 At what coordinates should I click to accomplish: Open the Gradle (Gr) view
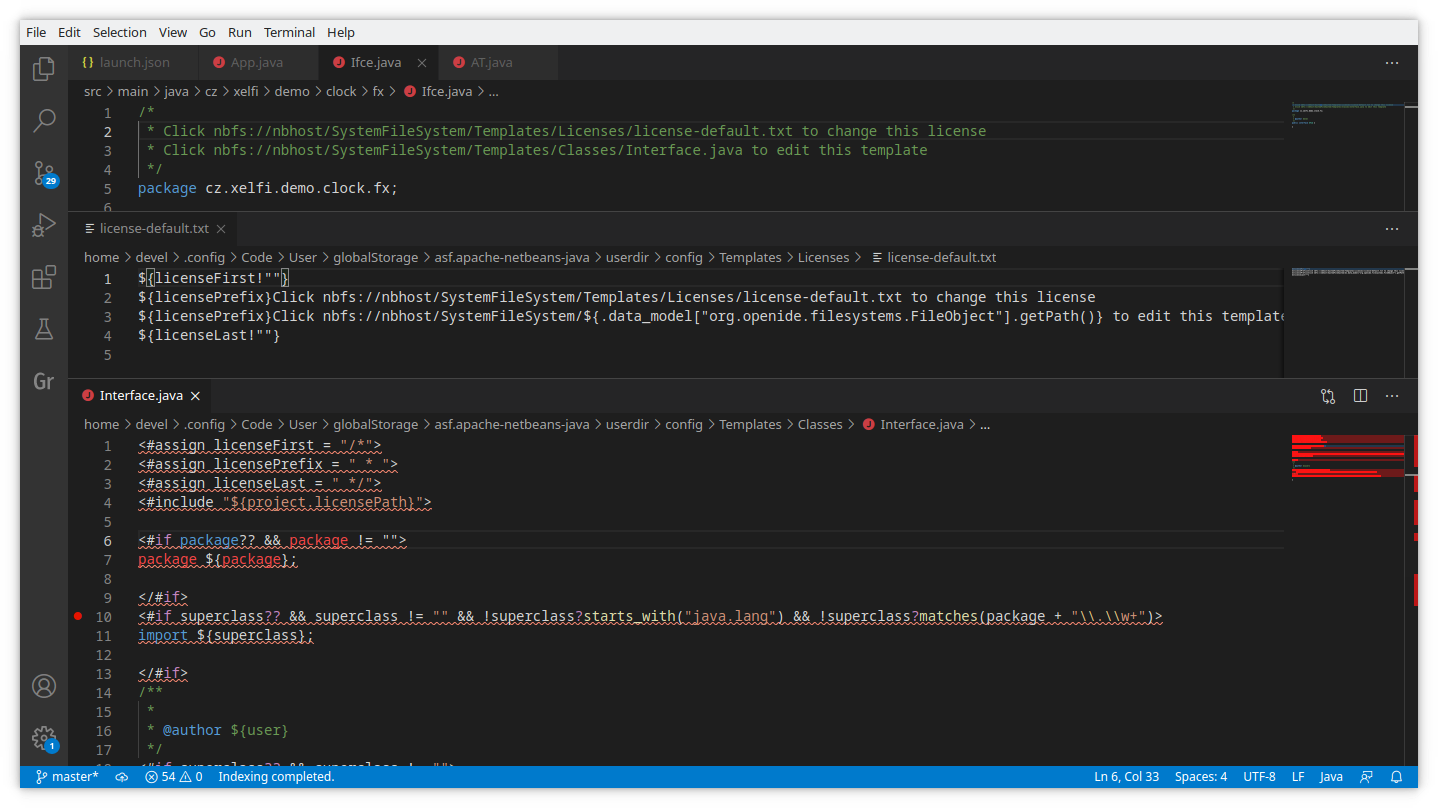pyautogui.click(x=44, y=381)
